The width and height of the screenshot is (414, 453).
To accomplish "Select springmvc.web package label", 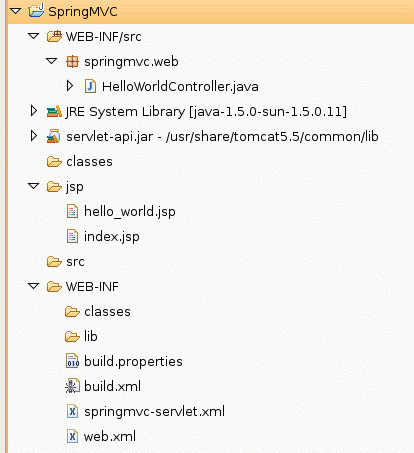I will (131, 62).
